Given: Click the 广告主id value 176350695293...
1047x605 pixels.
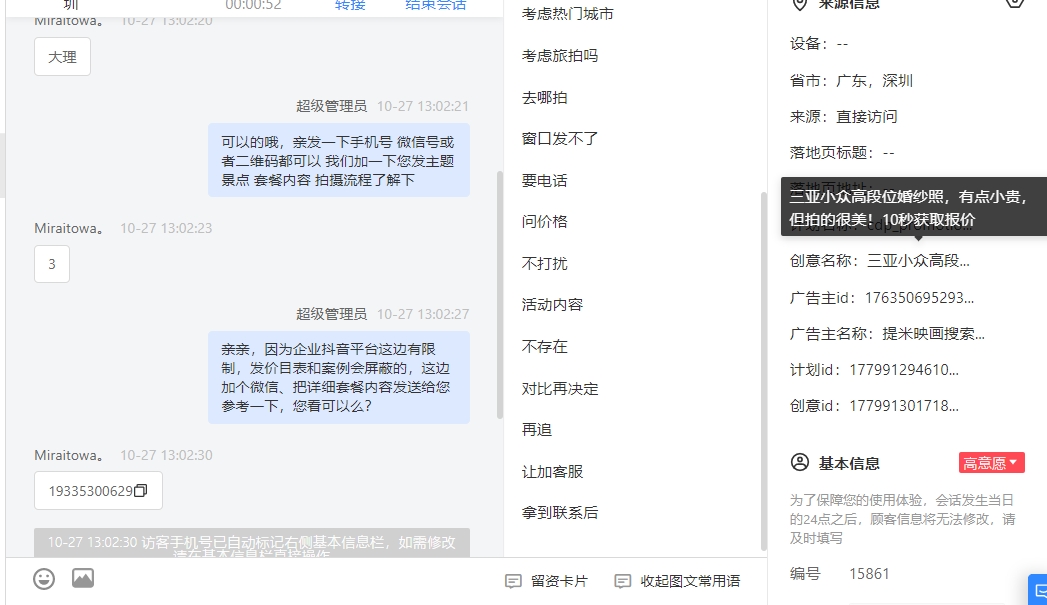Looking at the screenshot, I should click(919, 298).
